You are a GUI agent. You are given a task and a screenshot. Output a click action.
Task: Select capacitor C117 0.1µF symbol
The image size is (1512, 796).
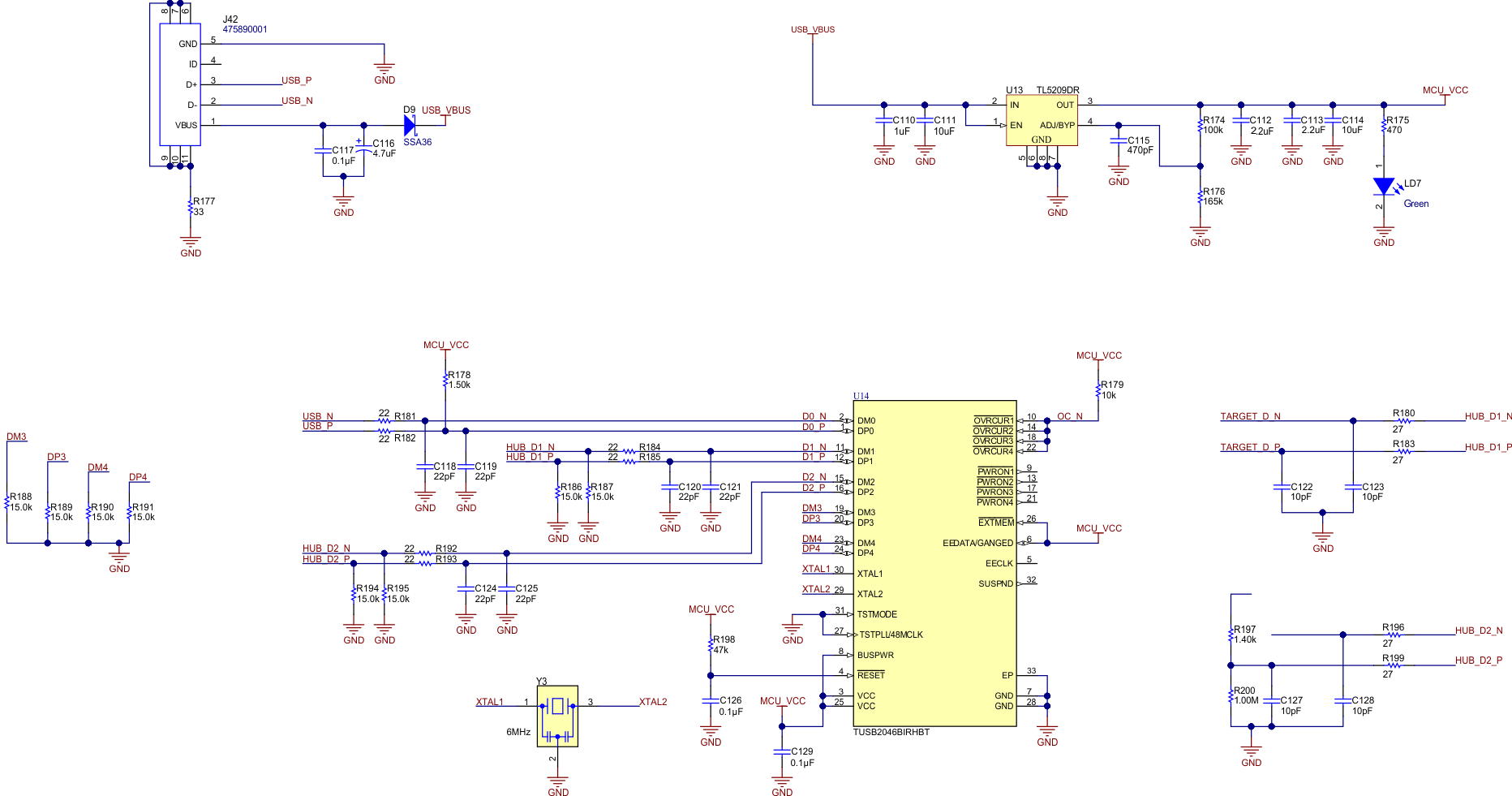click(x=323, y=150)
